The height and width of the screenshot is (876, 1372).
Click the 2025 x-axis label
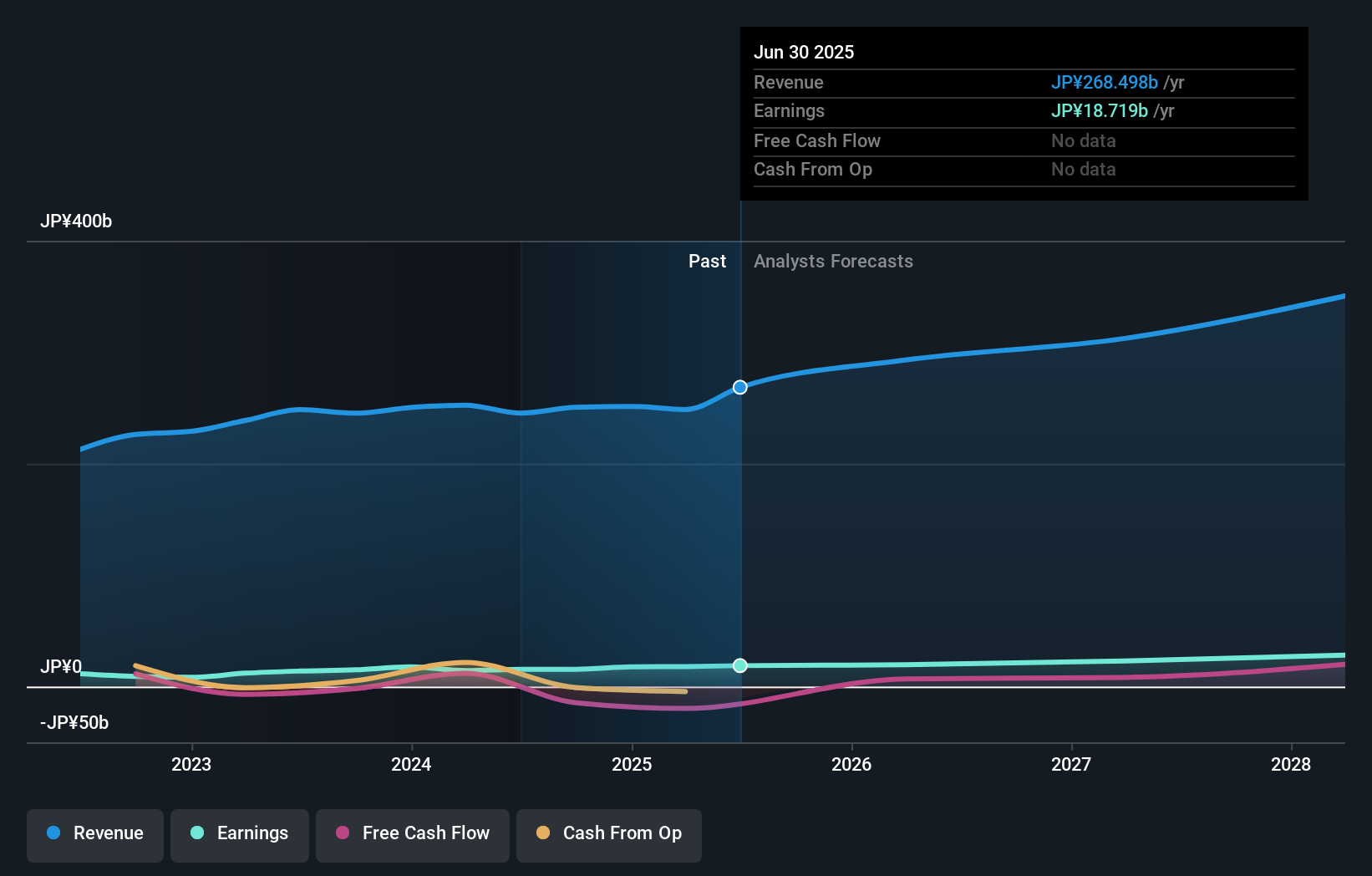tap(632, 764)
